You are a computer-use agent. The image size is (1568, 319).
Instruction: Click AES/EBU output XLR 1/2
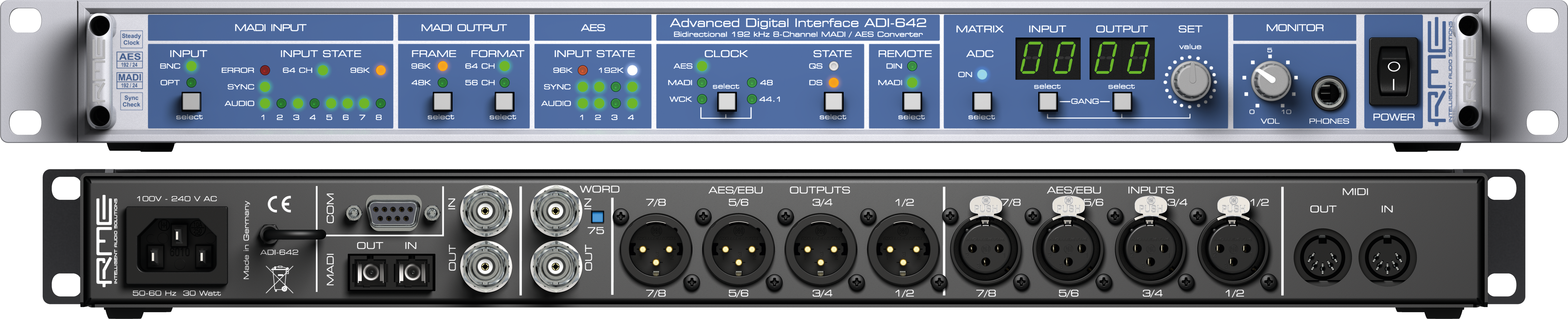903,250
